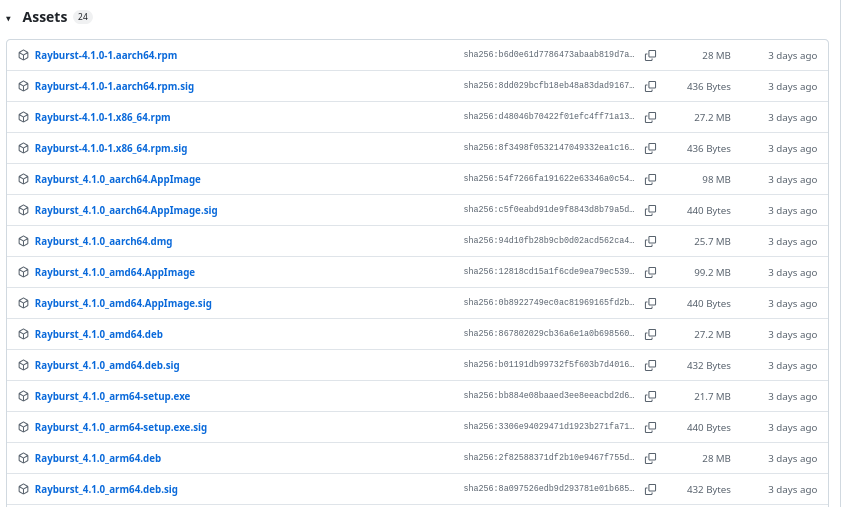
Task: Copy sha256 of Rayburst_4.1.0_arm64.deb.sig
Action: (x=650, y=489)
